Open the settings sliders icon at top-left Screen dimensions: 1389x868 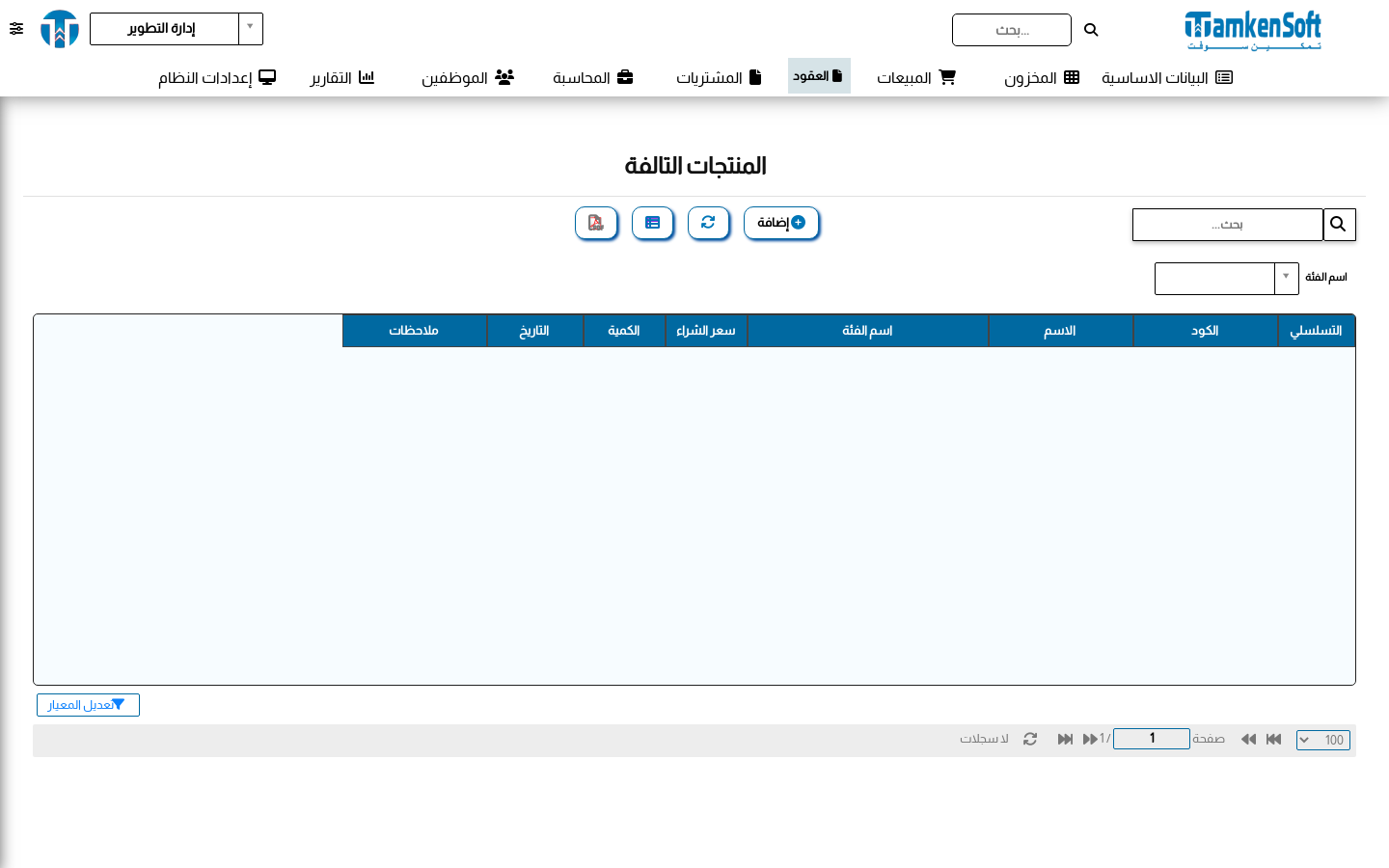(16, 29)
